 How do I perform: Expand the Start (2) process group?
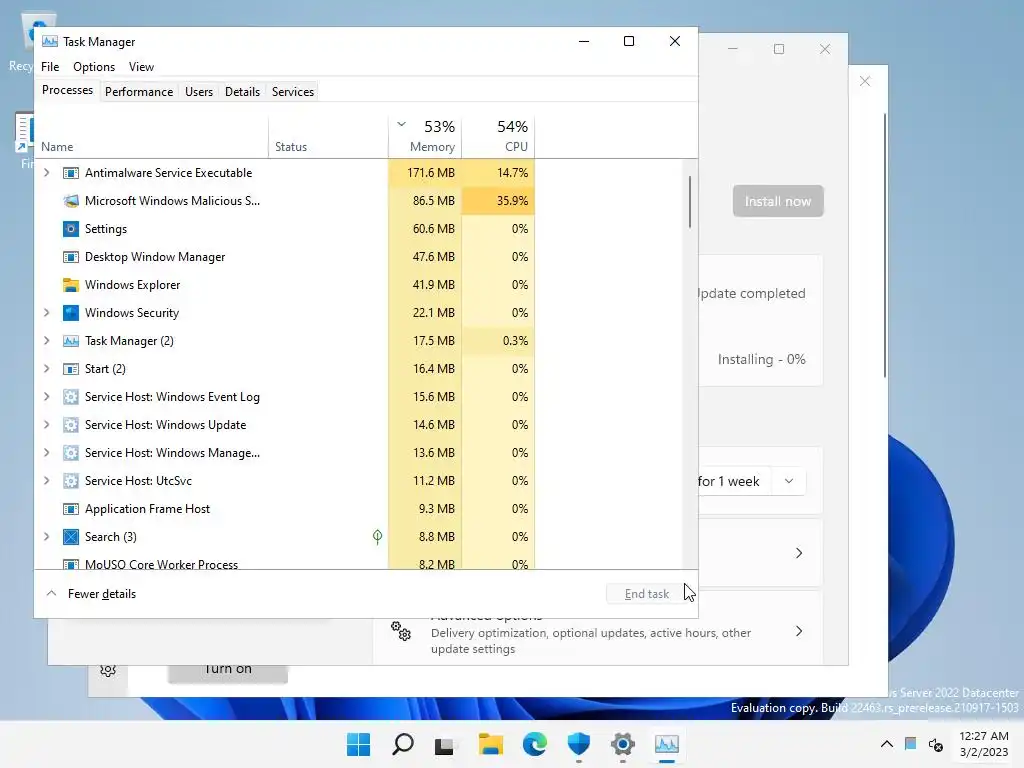tap(46, 369)
